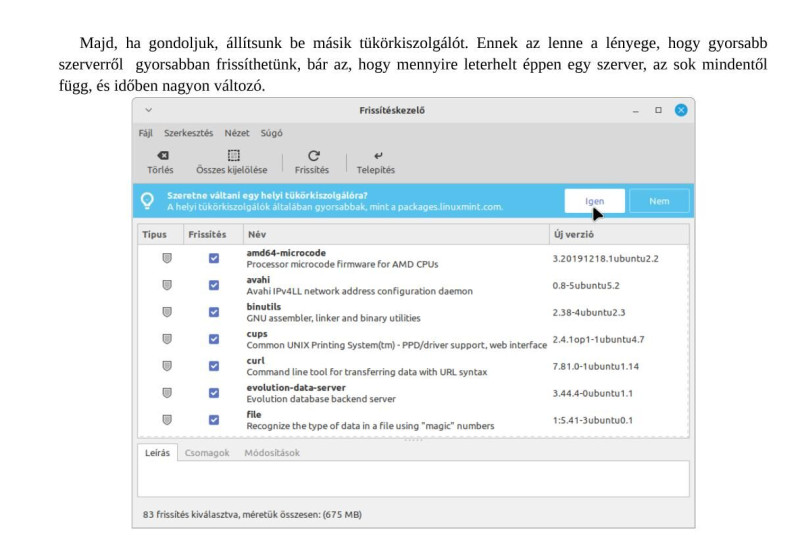Click the shield icon for file package
Screen dimensions: 800x535
[167, 420]
